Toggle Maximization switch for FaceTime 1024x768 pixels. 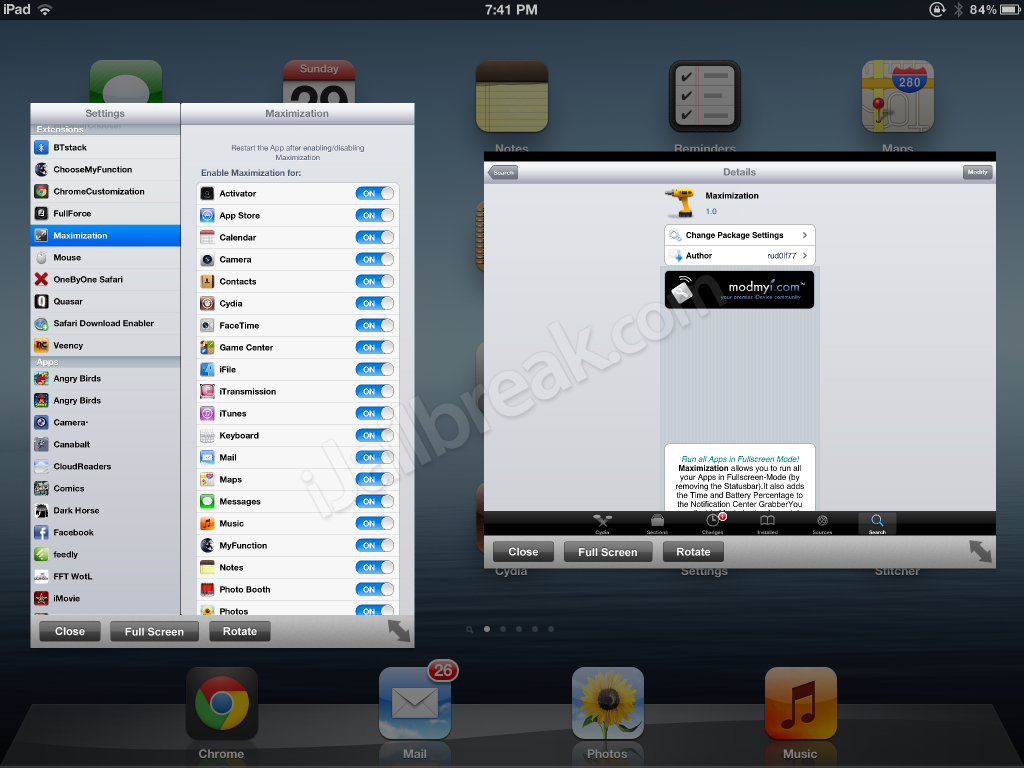[374, 325]
